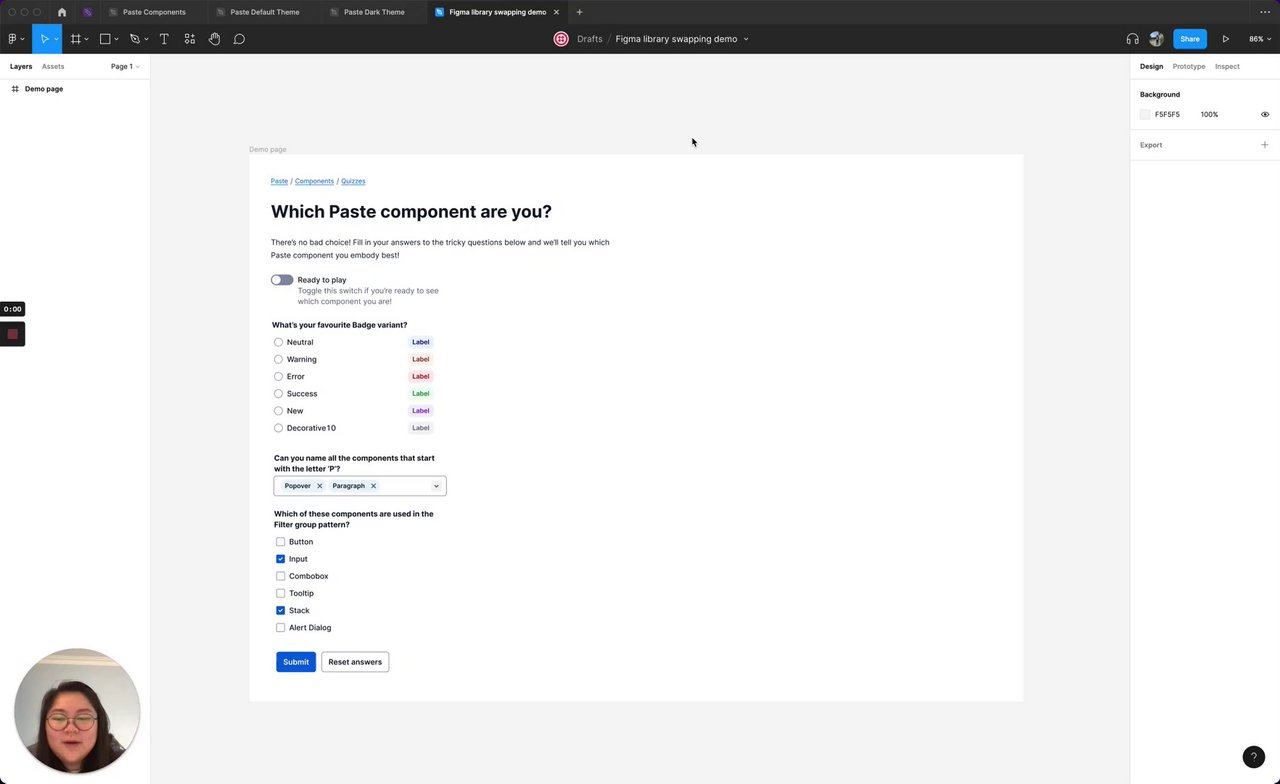Edit the background opacity 100% field
The image size is (1280, 784).
pos(1209,114)
